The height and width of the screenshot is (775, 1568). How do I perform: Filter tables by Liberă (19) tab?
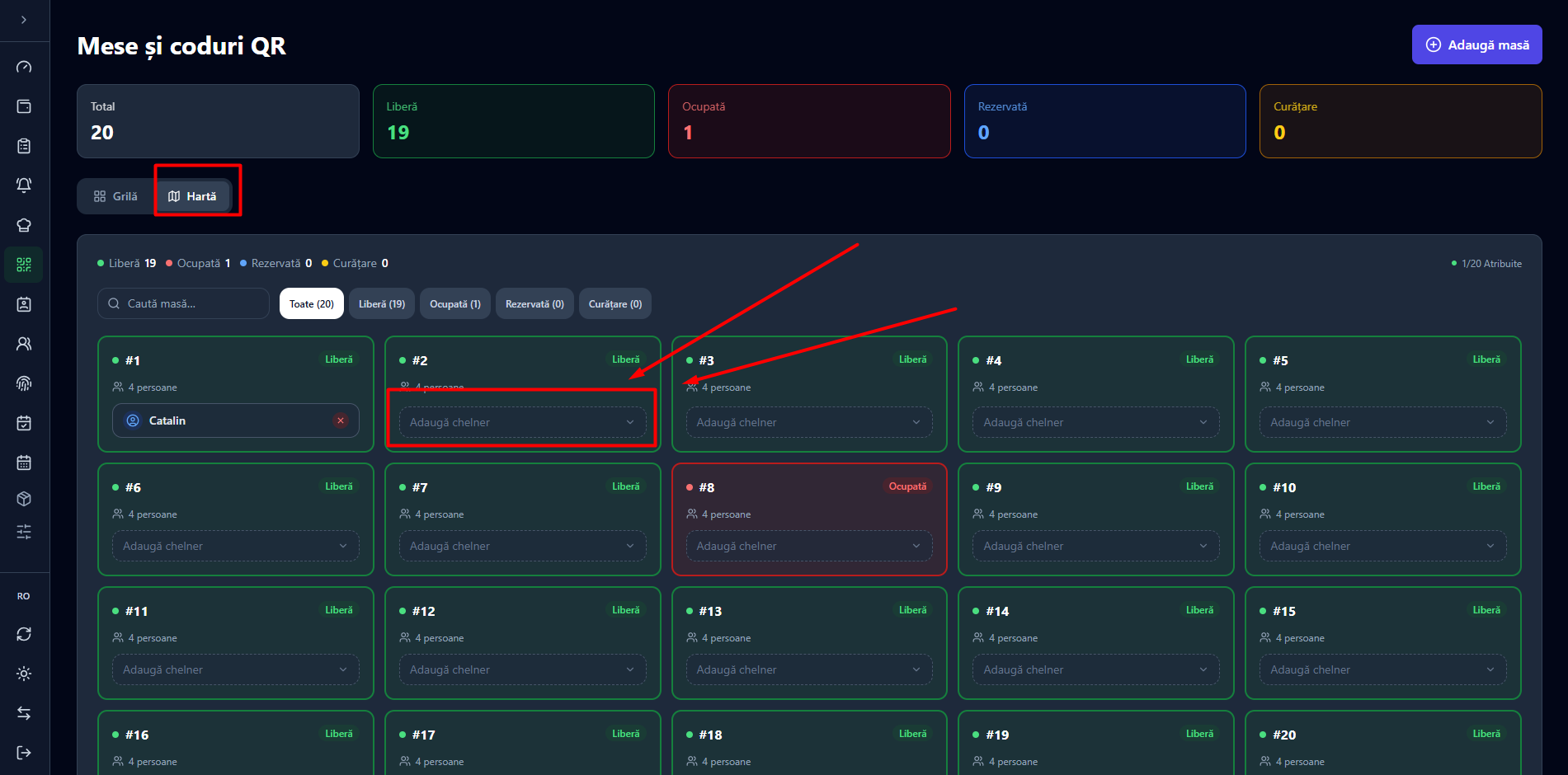[382, 304]
